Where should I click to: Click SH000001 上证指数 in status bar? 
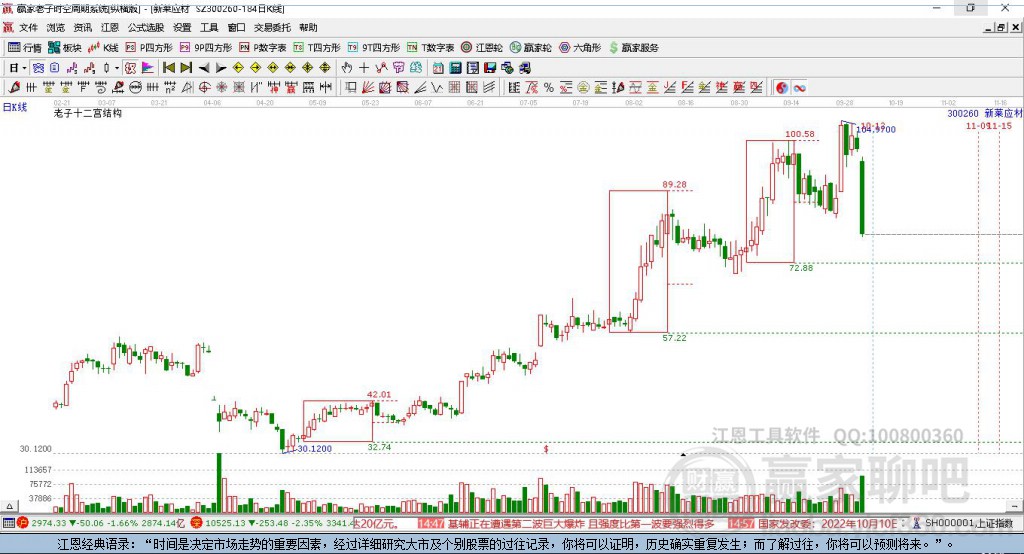969,523
